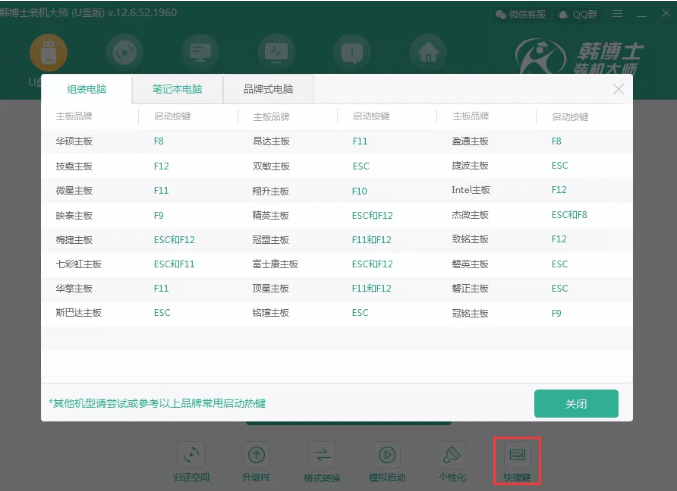Click the ESC hotkey for 铭瑄主板
Viewport: 677px width, 491px height.
[360, 313]
